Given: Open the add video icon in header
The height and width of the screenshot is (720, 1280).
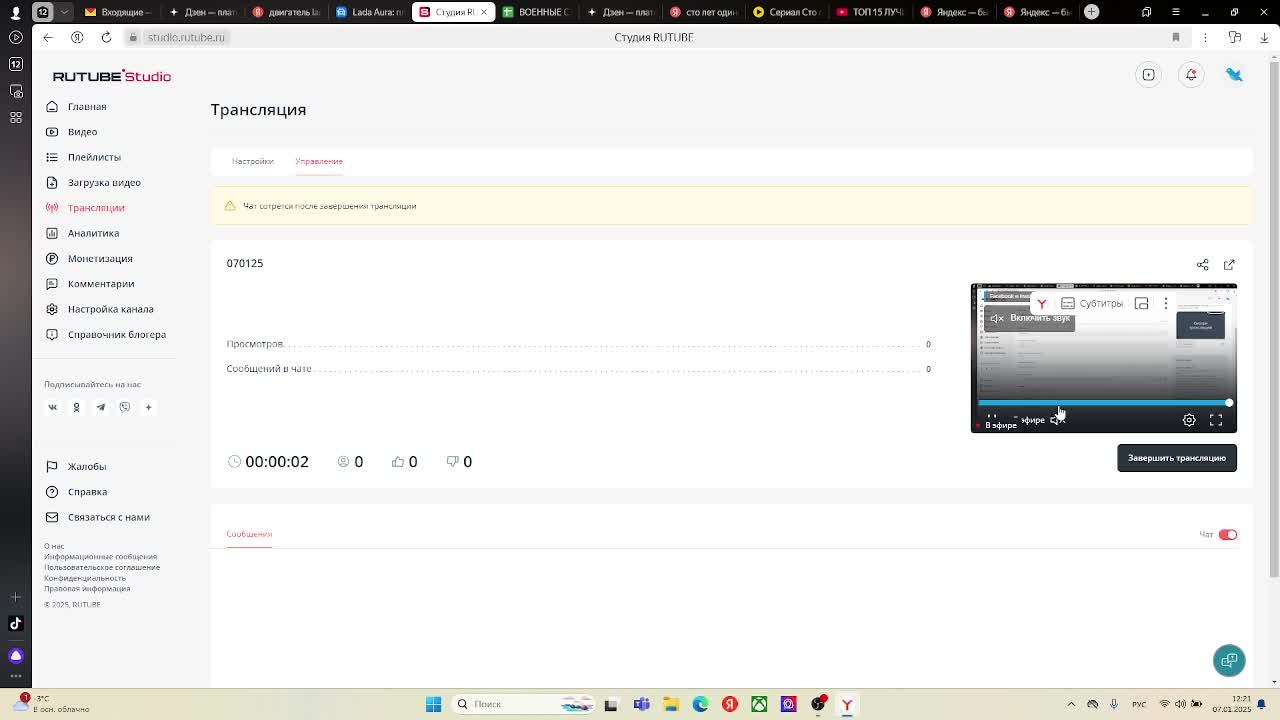Looking at the screenshot, I should click(x=1149, y=75).
